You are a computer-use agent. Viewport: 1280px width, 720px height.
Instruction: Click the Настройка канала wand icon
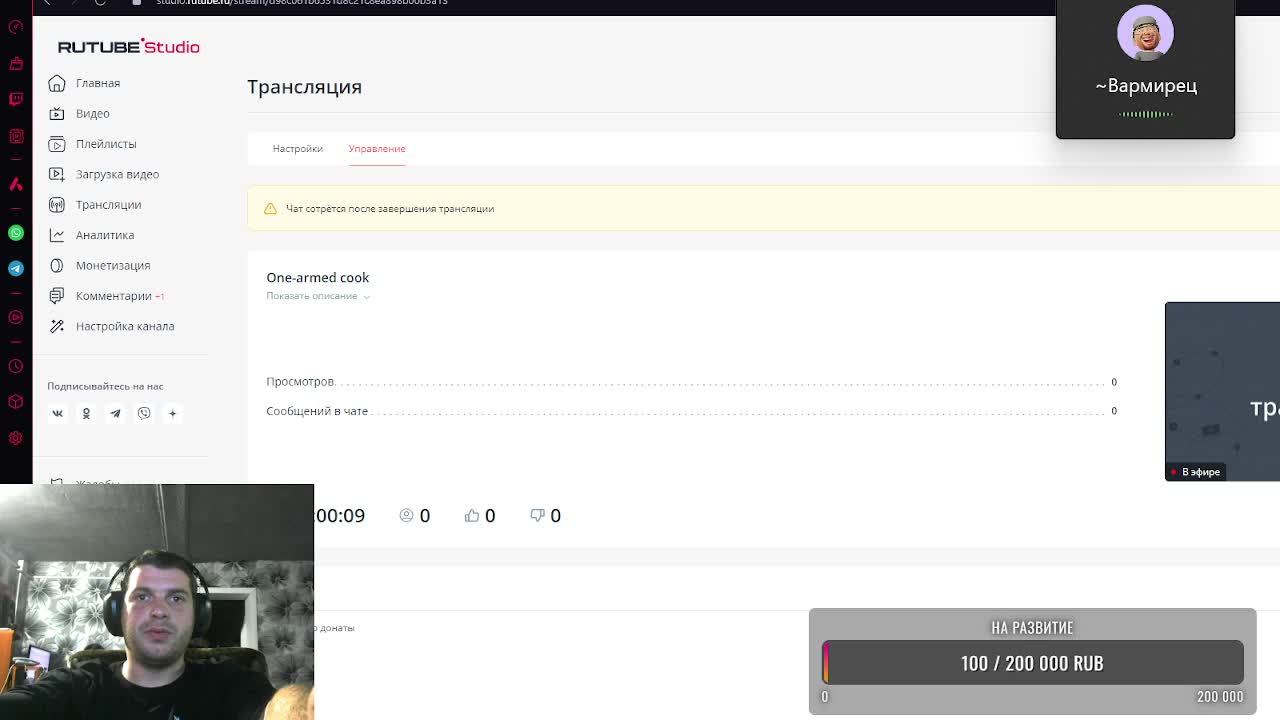tap(57, 326)
